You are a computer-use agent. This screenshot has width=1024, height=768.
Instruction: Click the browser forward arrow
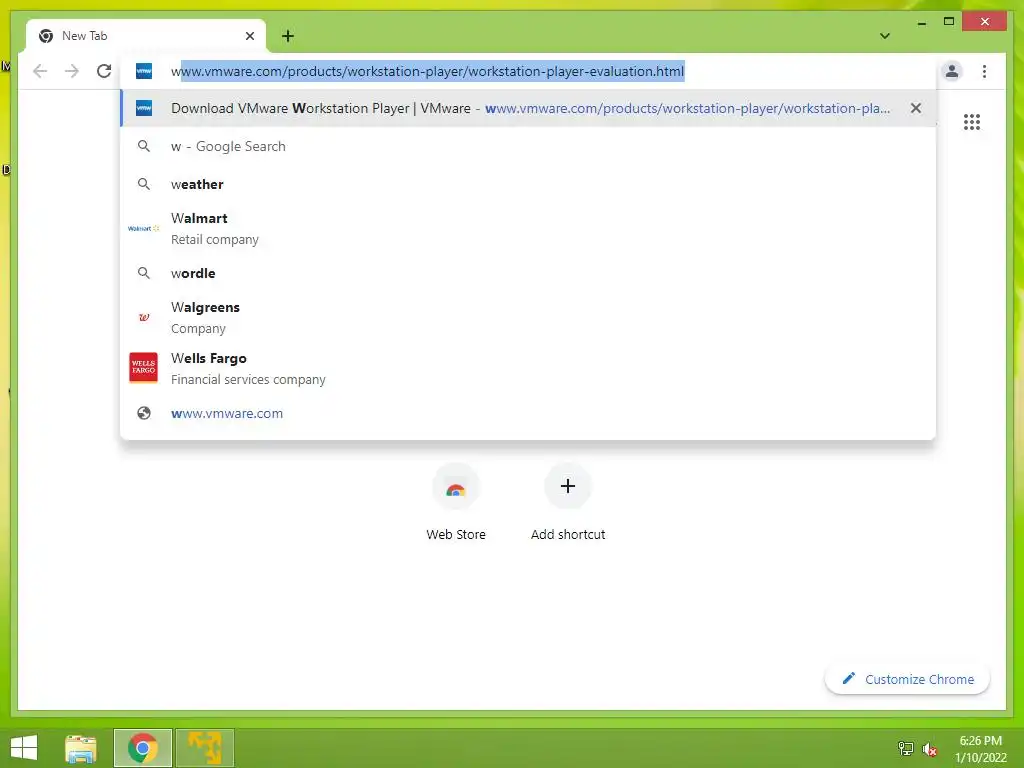(72, 71)
